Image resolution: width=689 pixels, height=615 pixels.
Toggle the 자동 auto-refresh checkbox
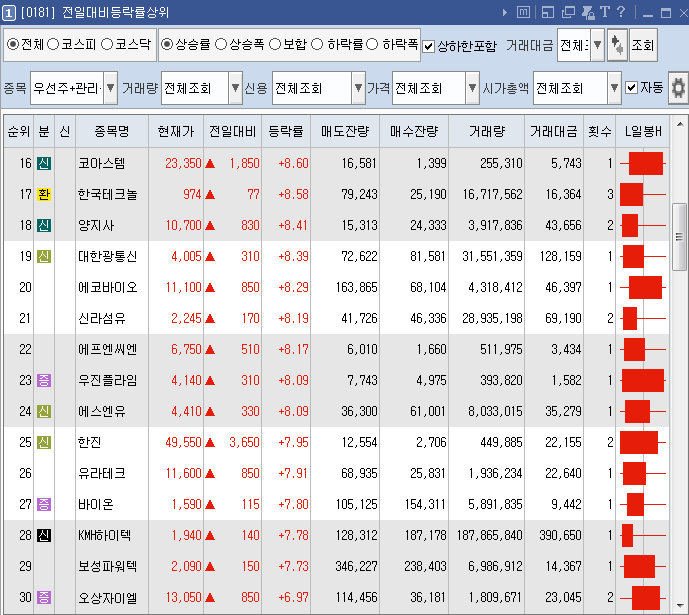631,87
